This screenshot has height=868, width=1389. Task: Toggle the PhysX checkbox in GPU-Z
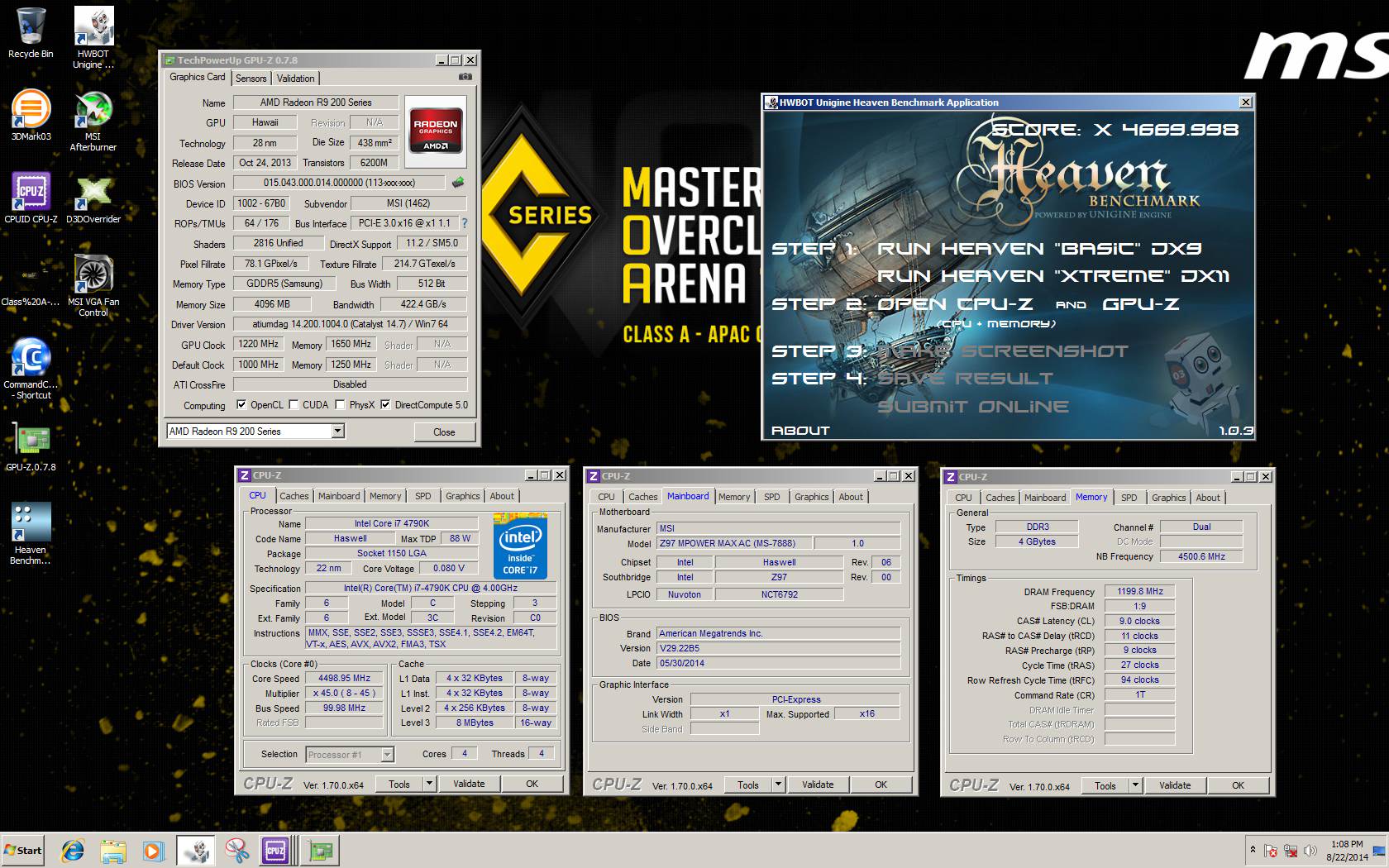(x=340, y=404)
